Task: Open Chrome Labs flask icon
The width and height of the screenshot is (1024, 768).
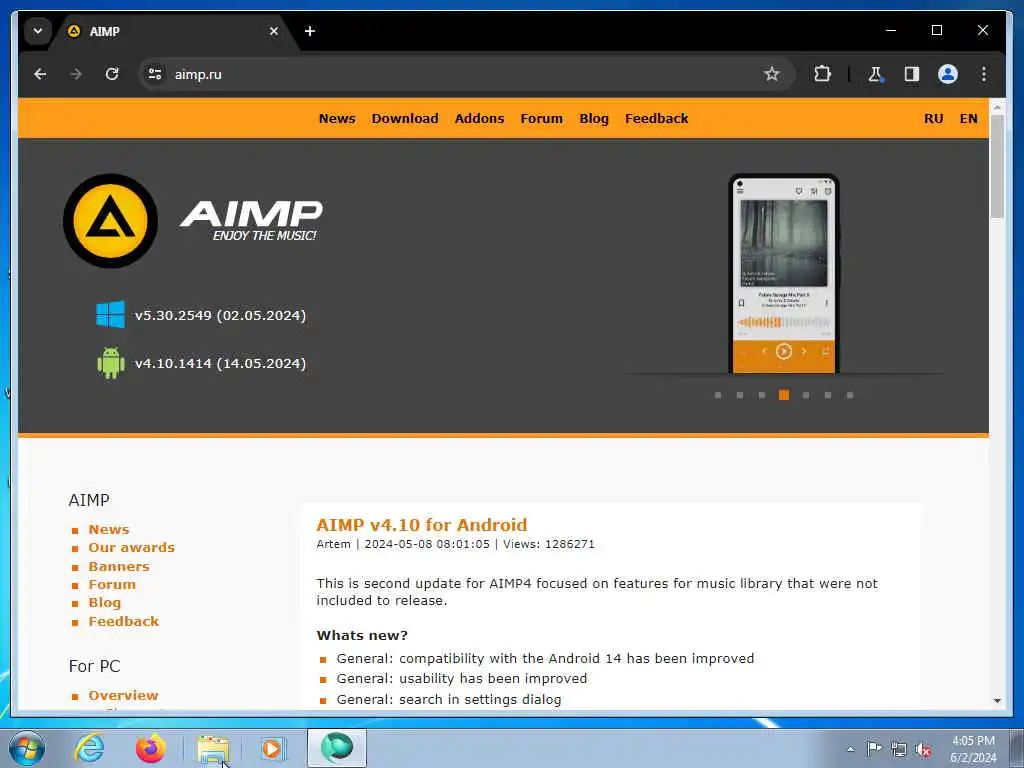Action: 875,74
